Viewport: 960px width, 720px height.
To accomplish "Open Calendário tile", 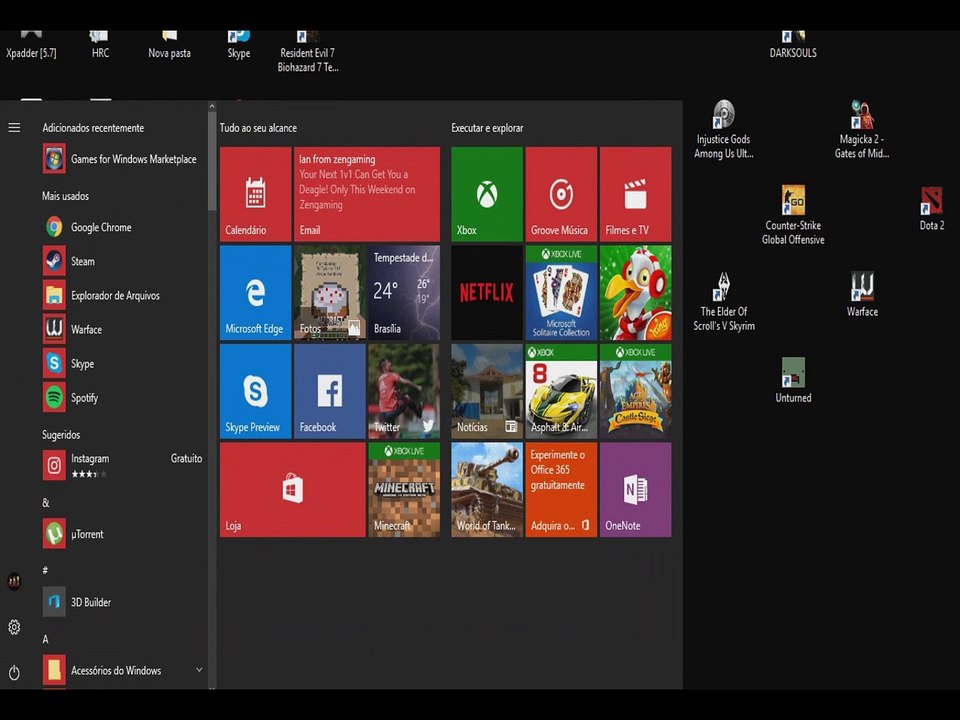I will point(255,194).
